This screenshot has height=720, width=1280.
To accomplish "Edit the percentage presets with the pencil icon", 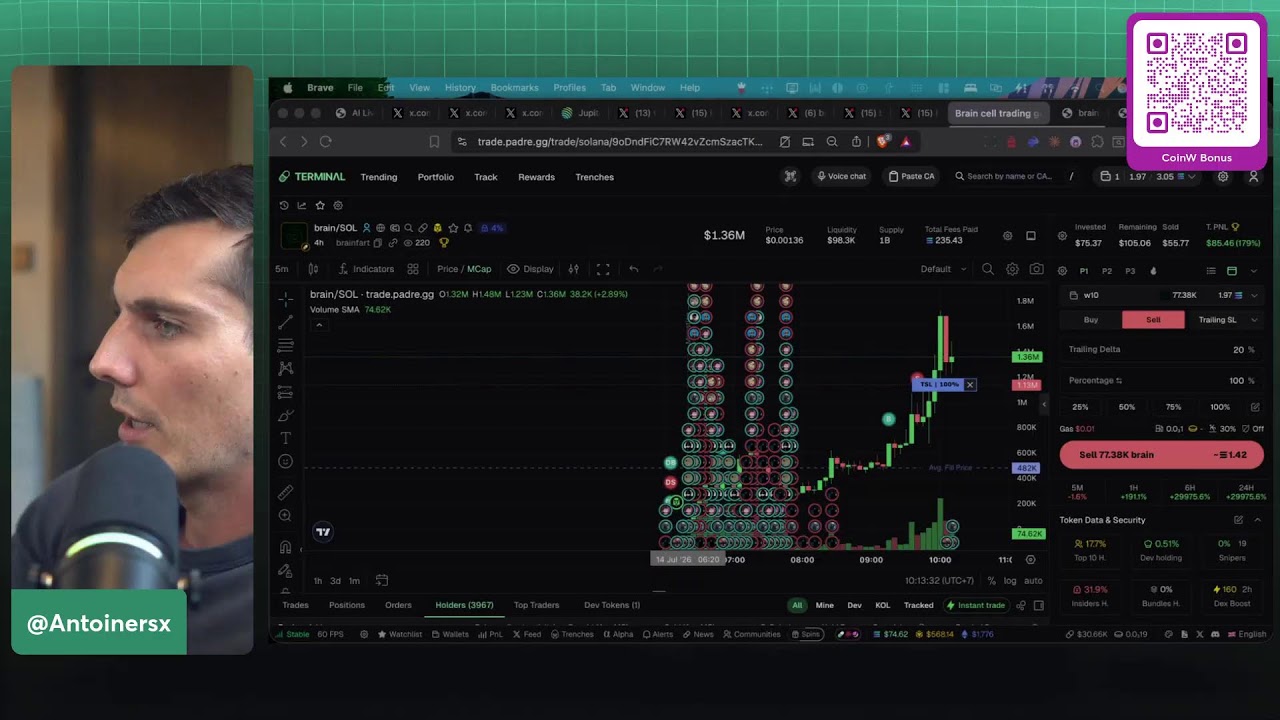I will (x=1255, y=407).
